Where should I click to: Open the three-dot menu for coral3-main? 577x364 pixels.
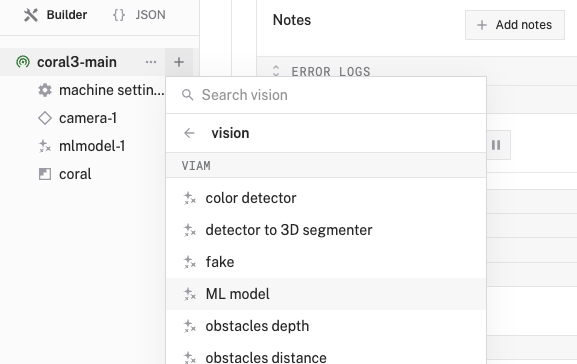151,62
